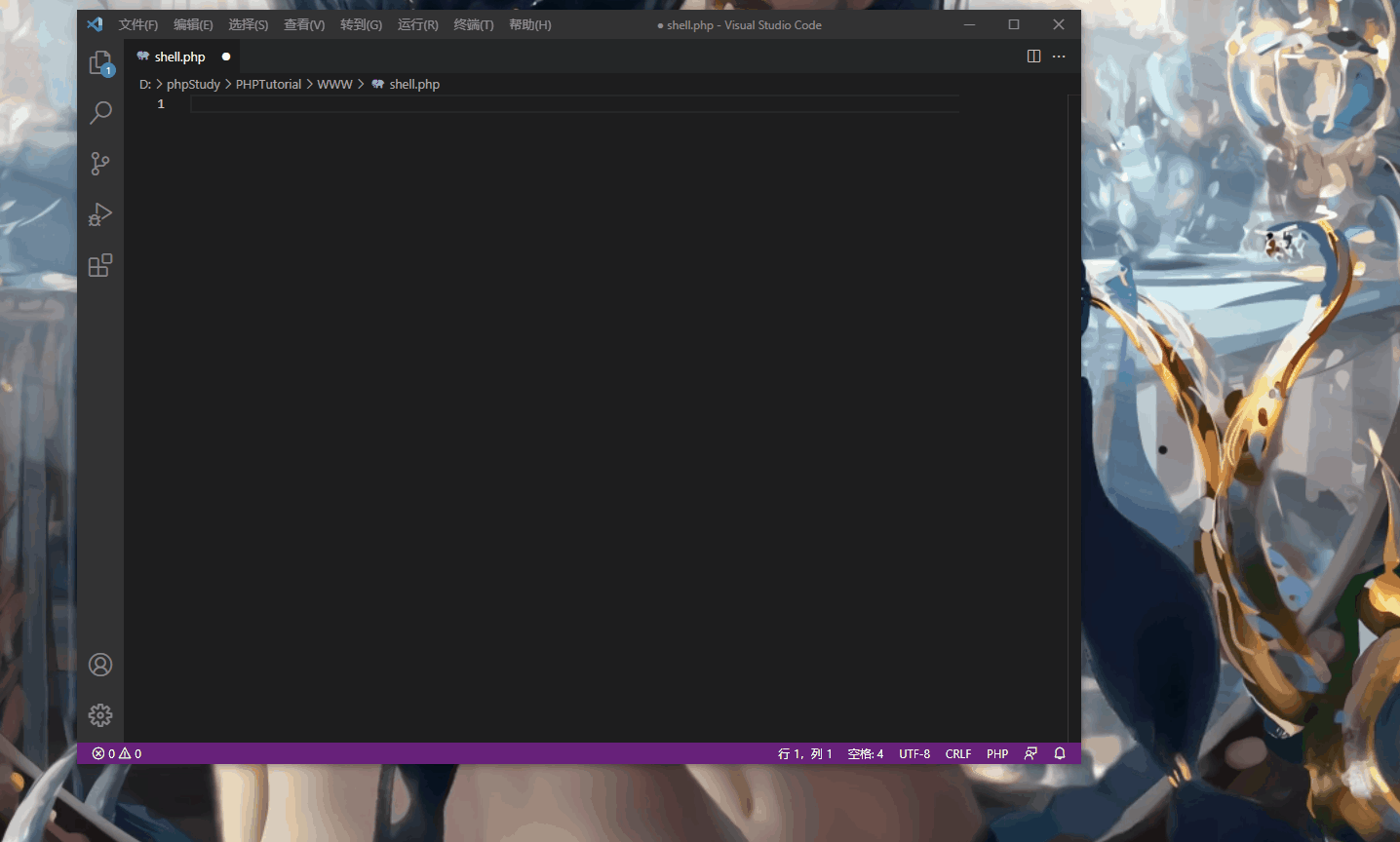The height and width of the screenshot is (842, 1400).
Task: Minimize the VS Code window
Action: [969, 24]
